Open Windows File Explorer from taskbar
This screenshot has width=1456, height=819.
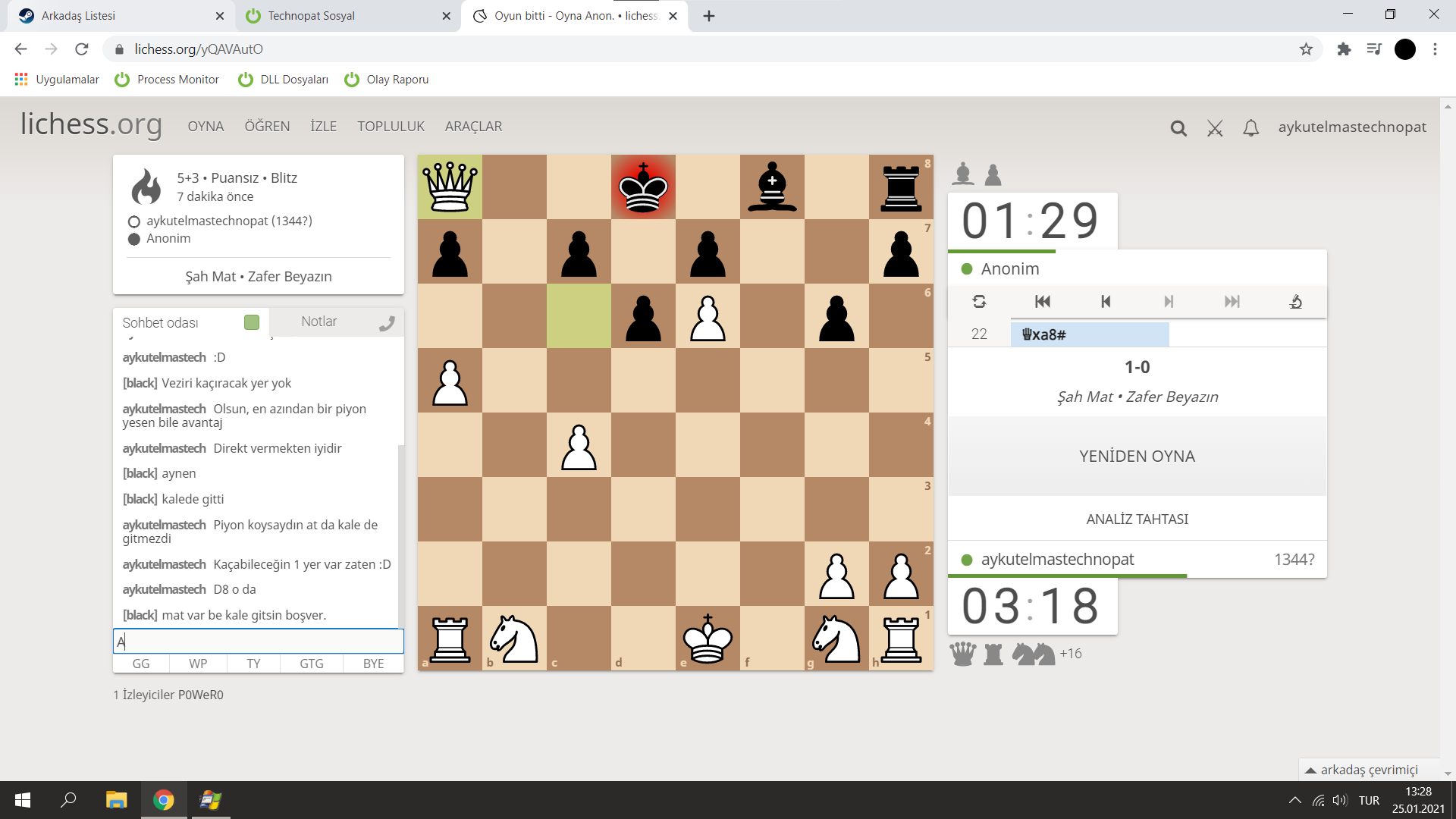(116, 800)
